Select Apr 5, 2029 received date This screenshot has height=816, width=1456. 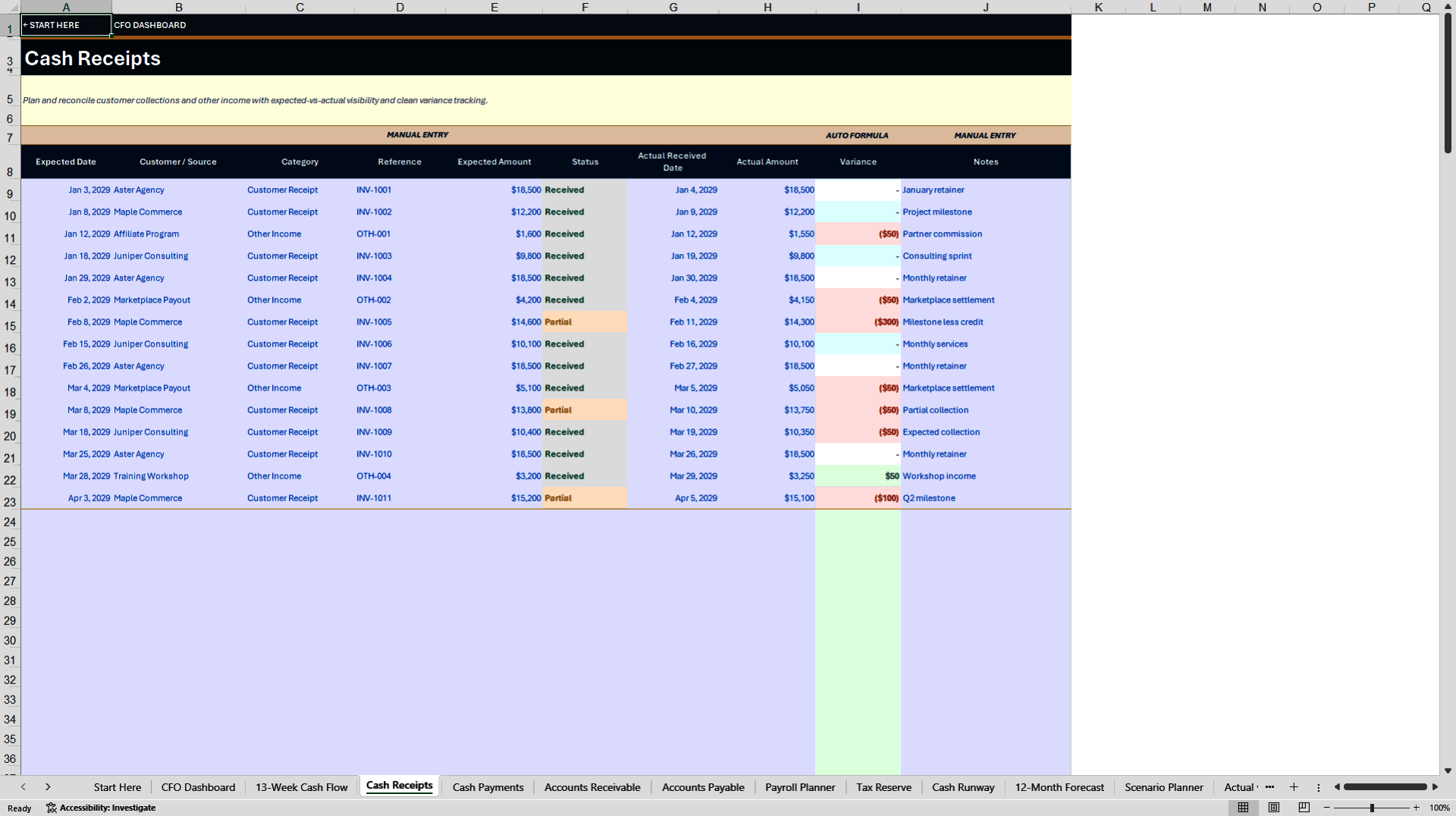point(673,497)
